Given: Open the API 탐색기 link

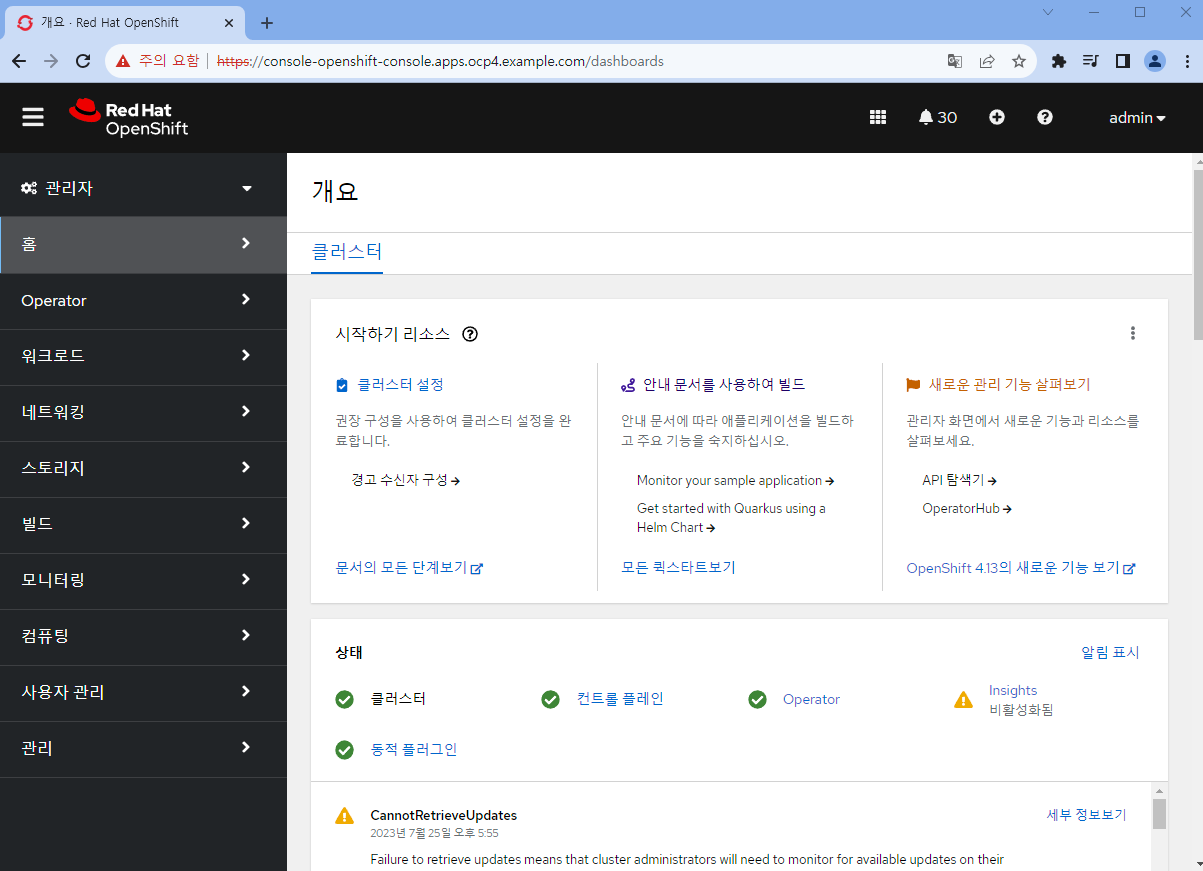Looking at the screenshot, I should (x=959, y=480).
